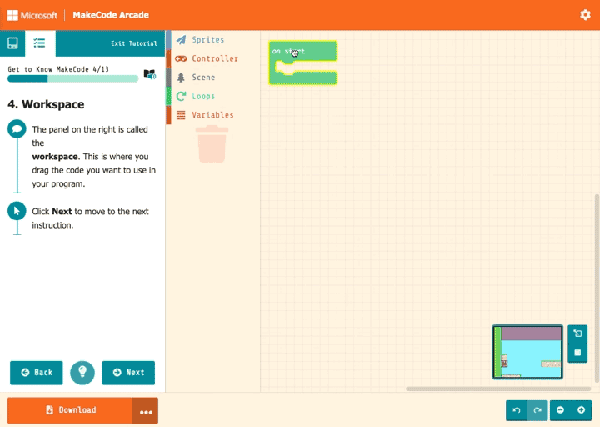This screenshot has height=427, width=600.
Task: Click the Download button
Action: click(x=70, y=410)
